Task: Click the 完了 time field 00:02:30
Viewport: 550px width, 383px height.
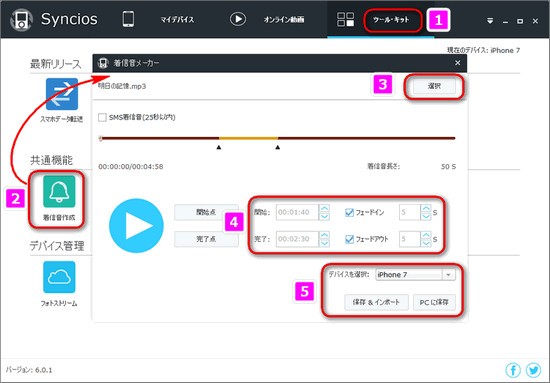Action: coord(297,239)
